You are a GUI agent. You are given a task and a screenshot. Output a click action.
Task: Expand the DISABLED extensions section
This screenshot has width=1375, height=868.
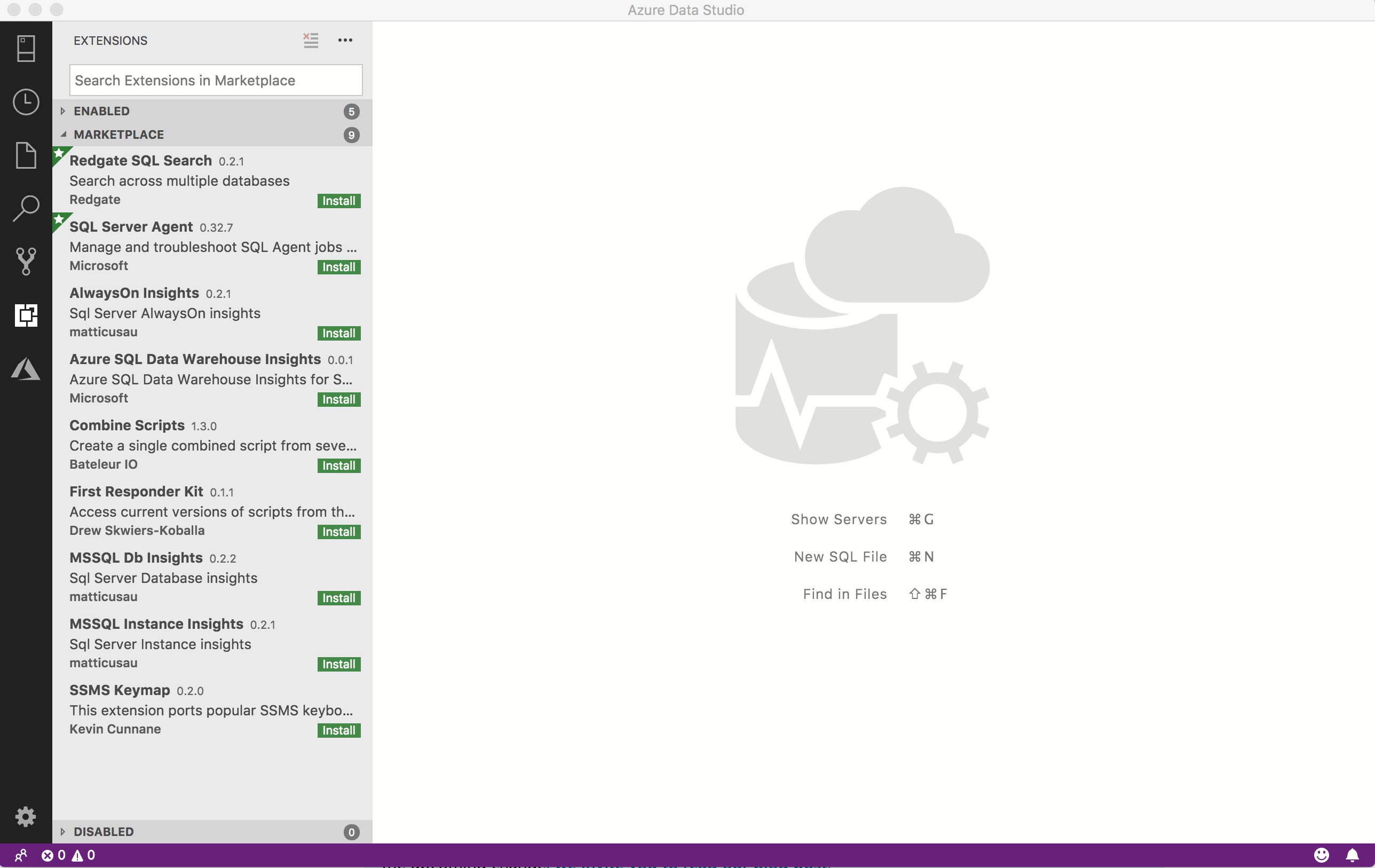point(63,831)
